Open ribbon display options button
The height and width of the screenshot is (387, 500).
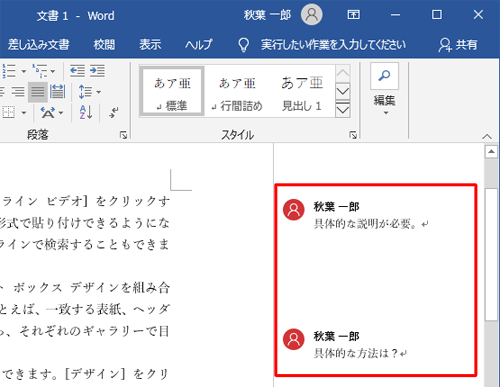[353, 15]
